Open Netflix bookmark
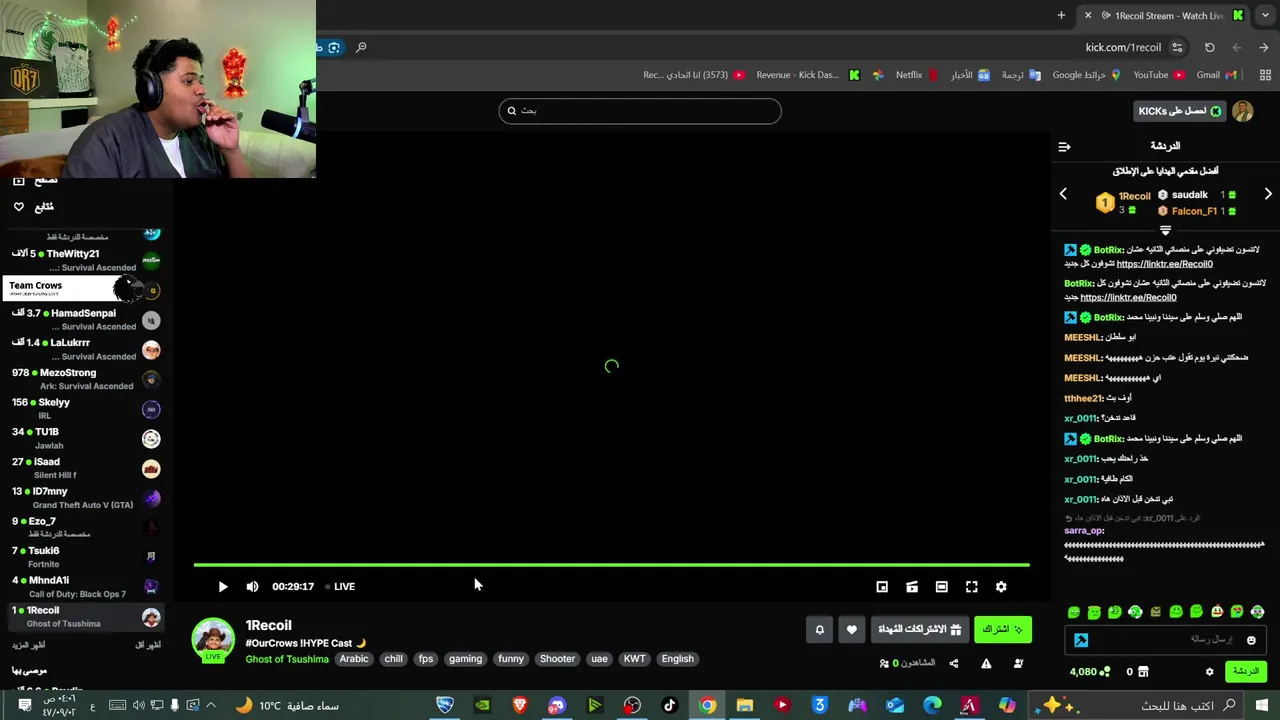Screen dimensions: 1280x720 click(x=916, y=75)
